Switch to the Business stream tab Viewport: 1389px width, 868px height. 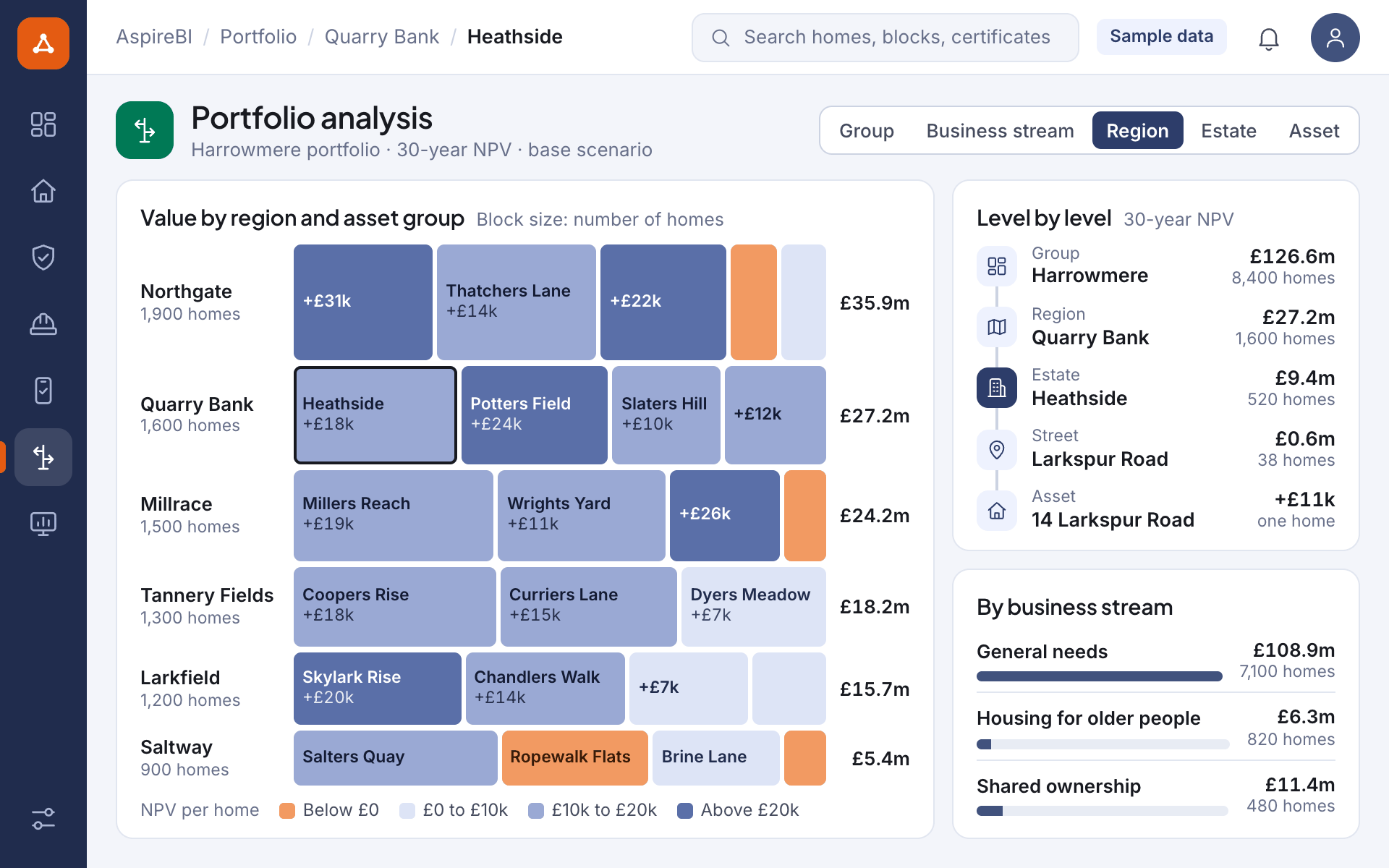pos(1000,130)
